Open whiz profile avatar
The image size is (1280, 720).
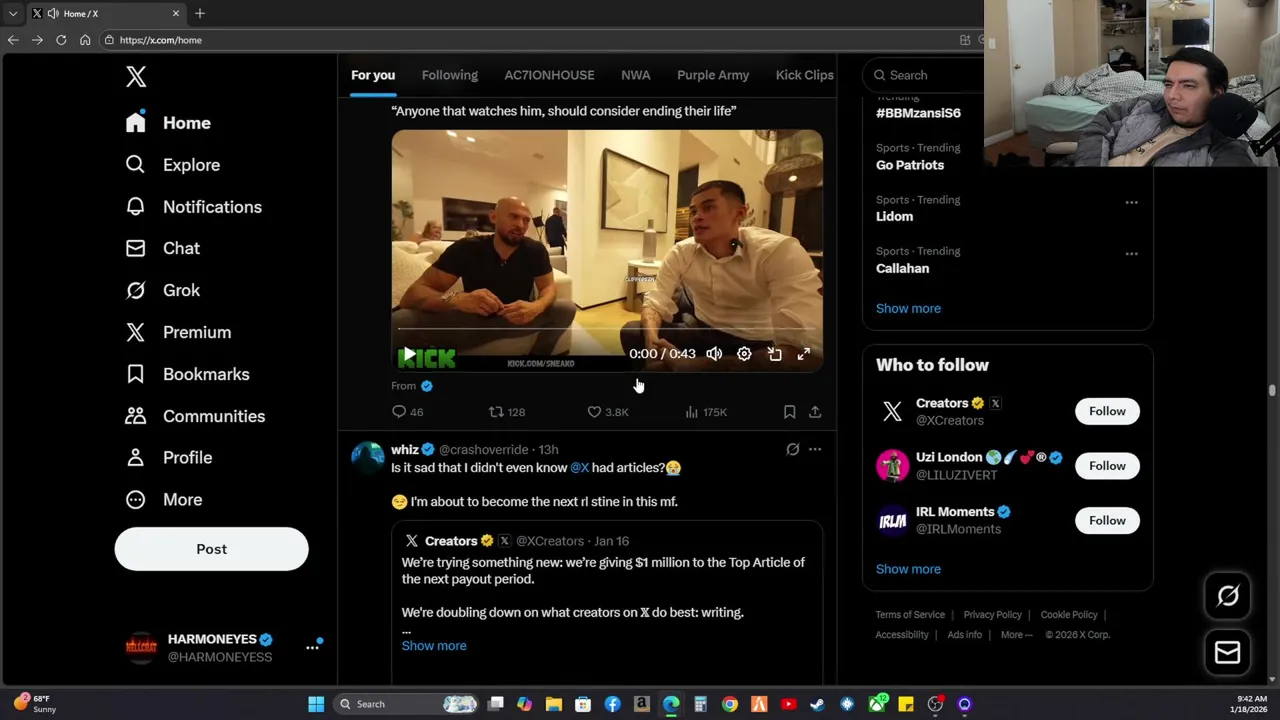pos(367,456)
